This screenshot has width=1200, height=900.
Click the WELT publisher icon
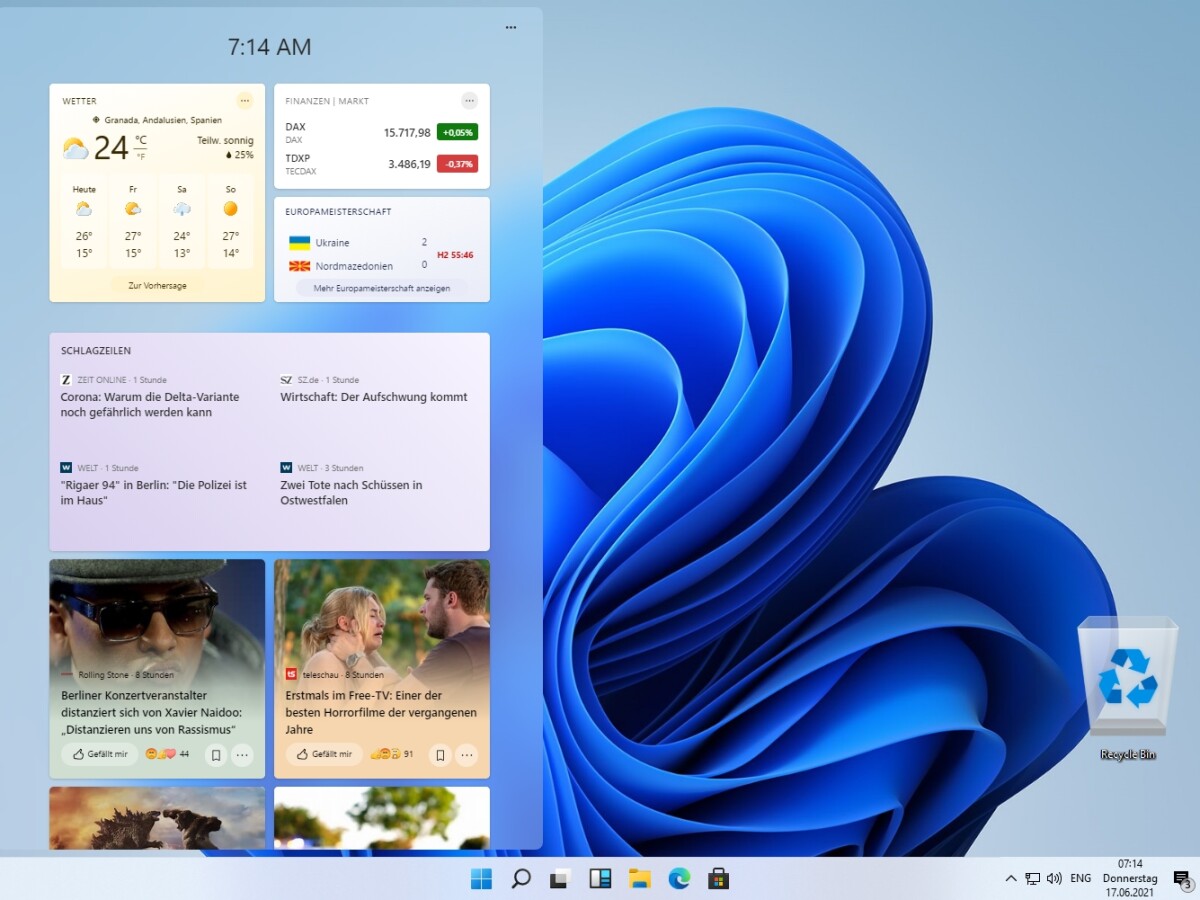point(64,468)
